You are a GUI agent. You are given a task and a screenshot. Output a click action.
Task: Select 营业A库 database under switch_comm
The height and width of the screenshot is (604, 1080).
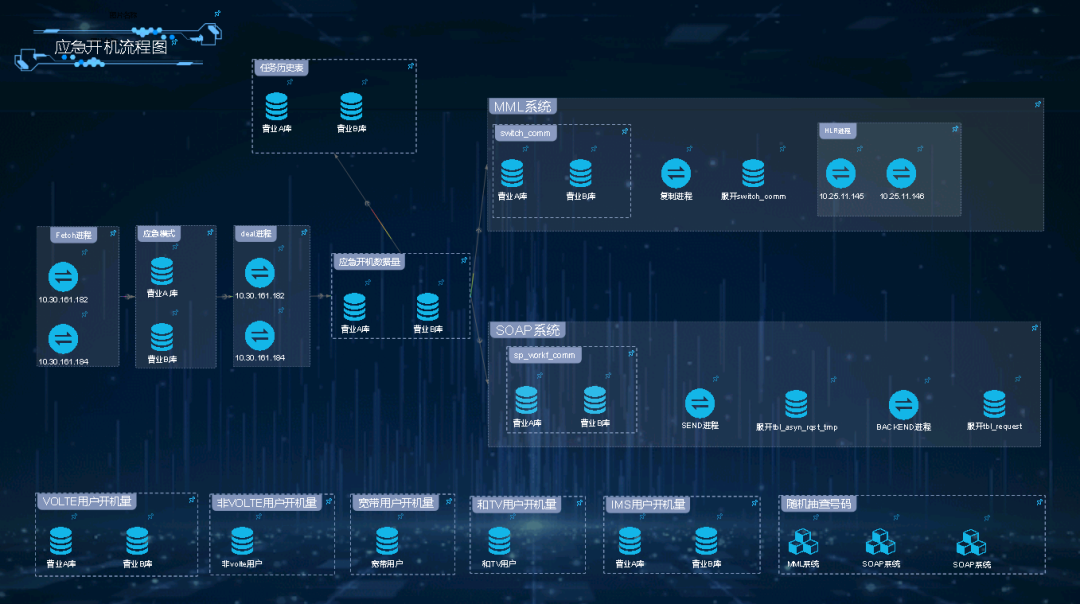pyautogui.click(x=512, y=174)
